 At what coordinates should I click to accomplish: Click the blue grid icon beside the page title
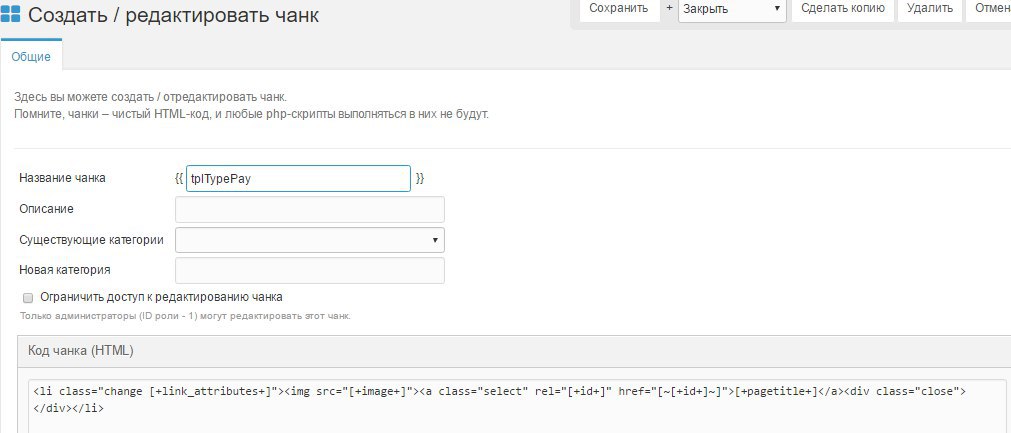tap(10, 14)
